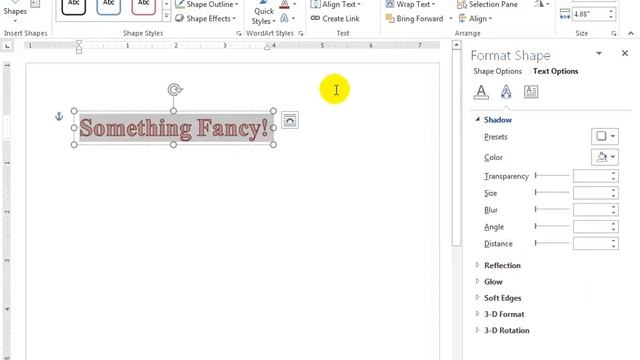Screen dimensions: 640x360
Task: Click the Size slider
Action: [552, 192]
